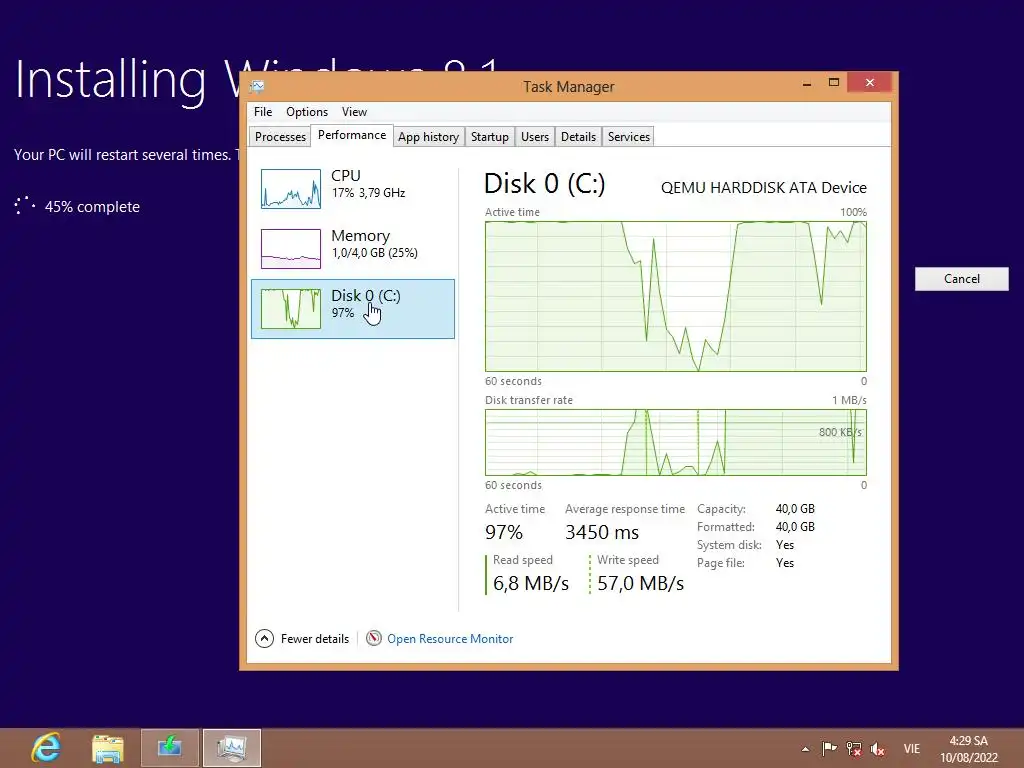Open the clock showing 4:29 SA
Viewport: 1024px width, 768px height.
coord(969,748)
